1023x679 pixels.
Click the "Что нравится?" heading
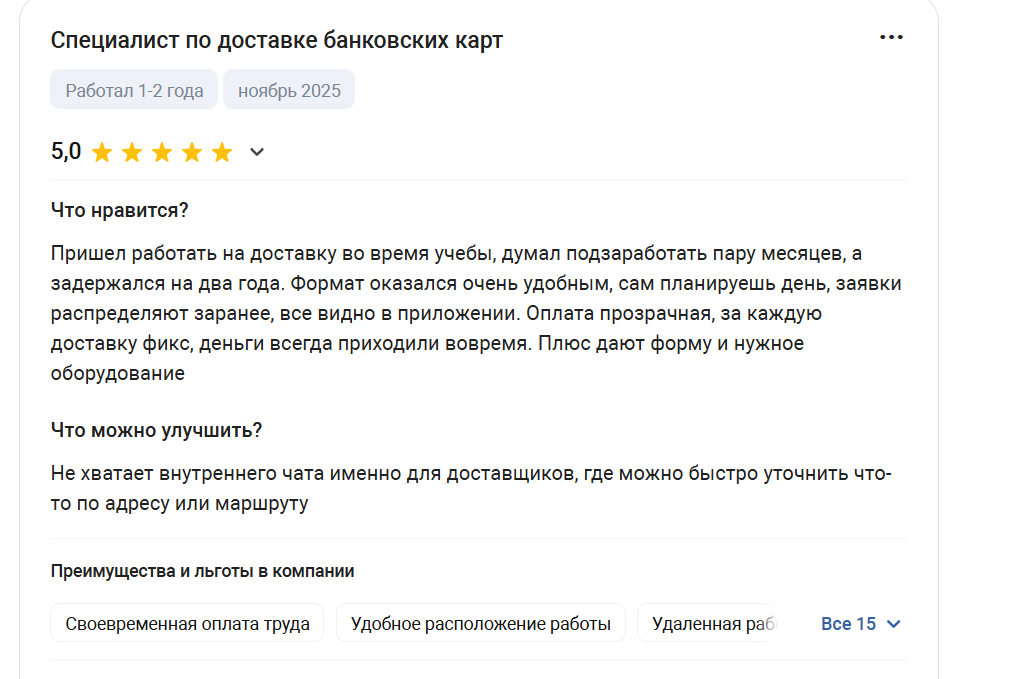coord(120,210)
